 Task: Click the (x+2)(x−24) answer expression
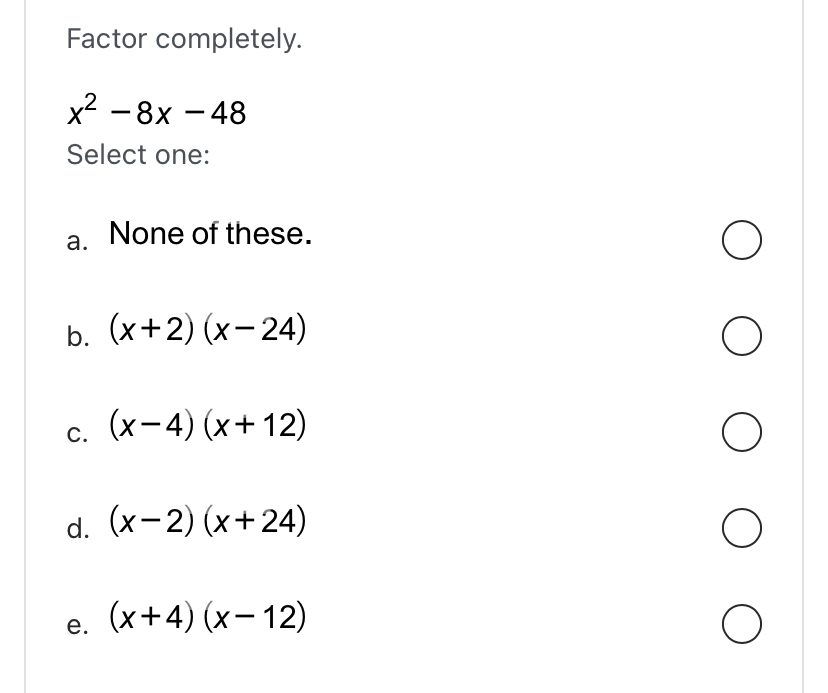[208, 331]
